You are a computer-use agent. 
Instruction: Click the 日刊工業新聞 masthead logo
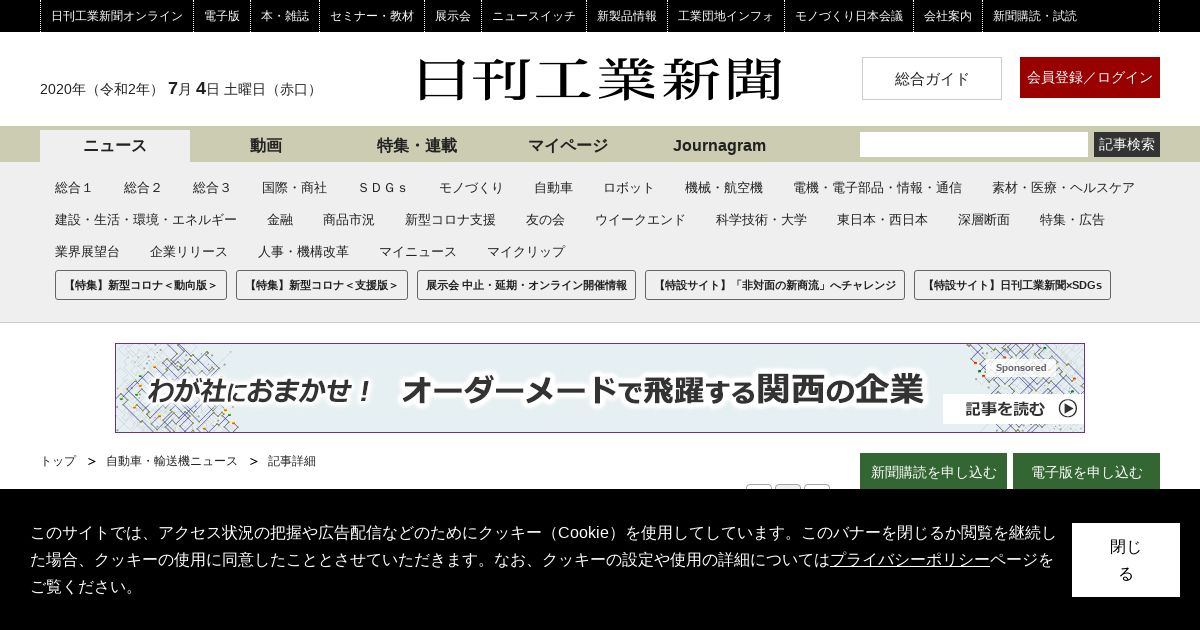599,79
